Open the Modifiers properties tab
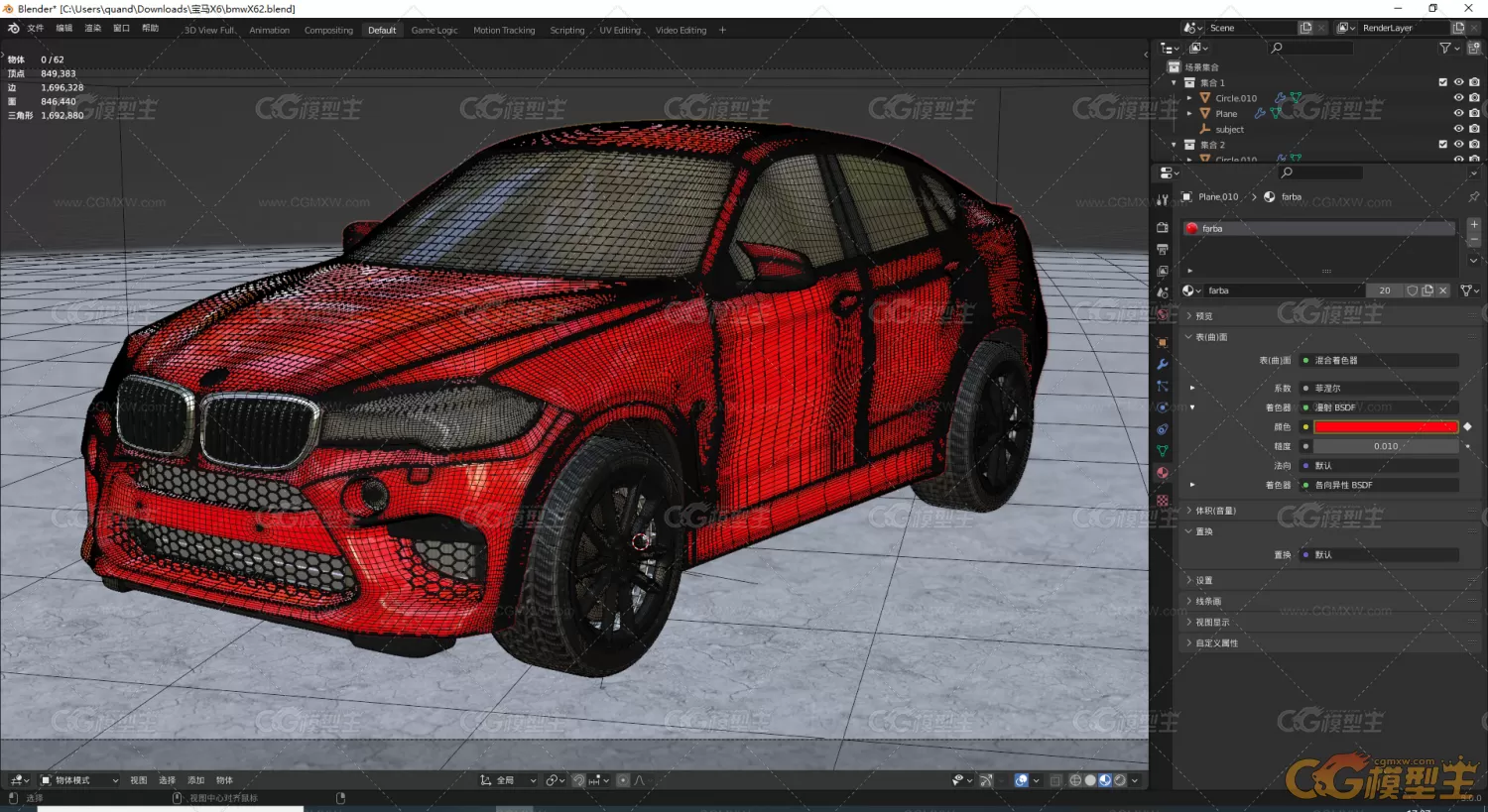 point(1162,364)
